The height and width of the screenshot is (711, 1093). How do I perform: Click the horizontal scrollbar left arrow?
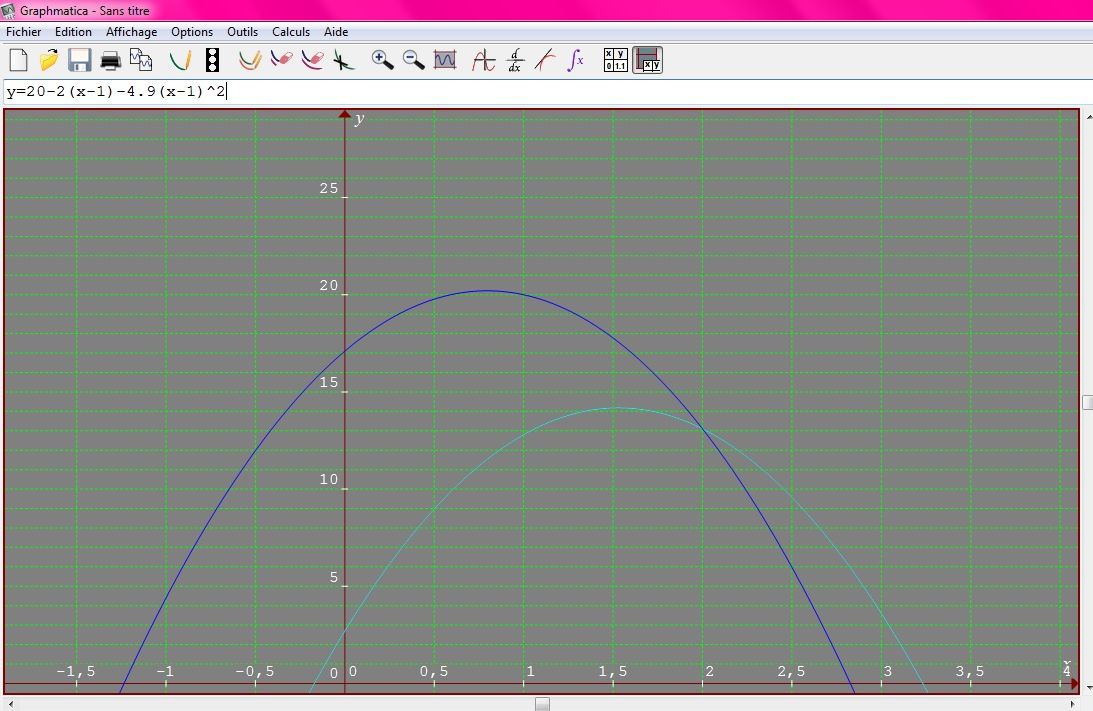(x=10, y=704)
